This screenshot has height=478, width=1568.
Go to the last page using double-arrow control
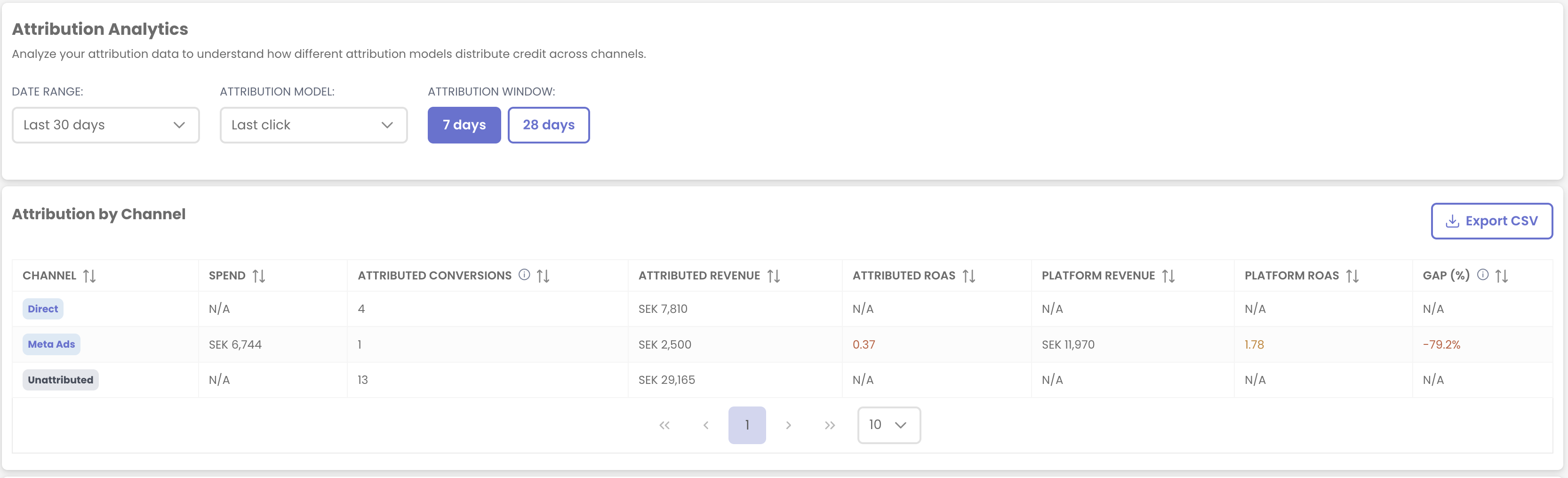pyautogui.click(x=829, y=425)
